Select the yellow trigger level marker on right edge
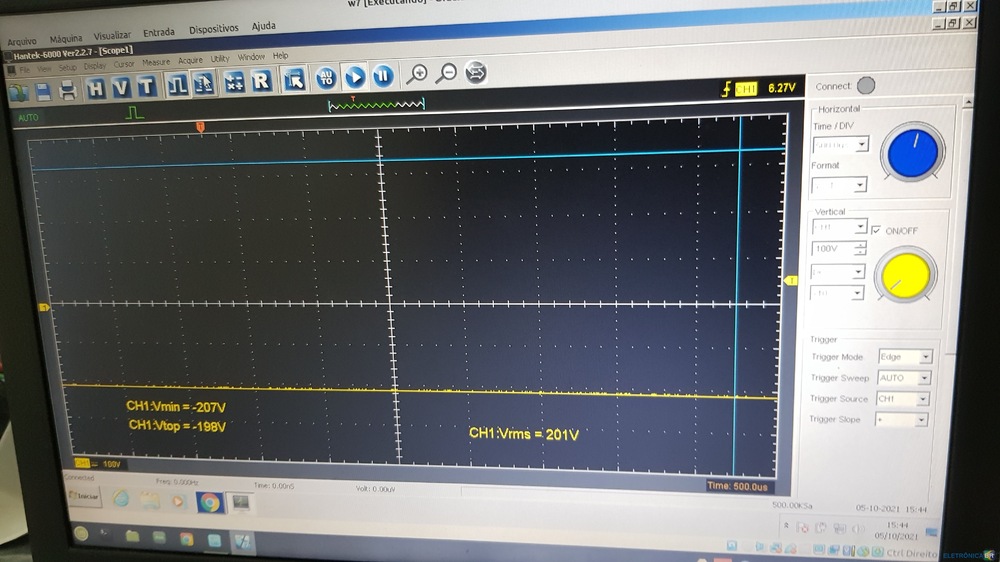This screenshot has height=562, width=1000. point(791,281)
